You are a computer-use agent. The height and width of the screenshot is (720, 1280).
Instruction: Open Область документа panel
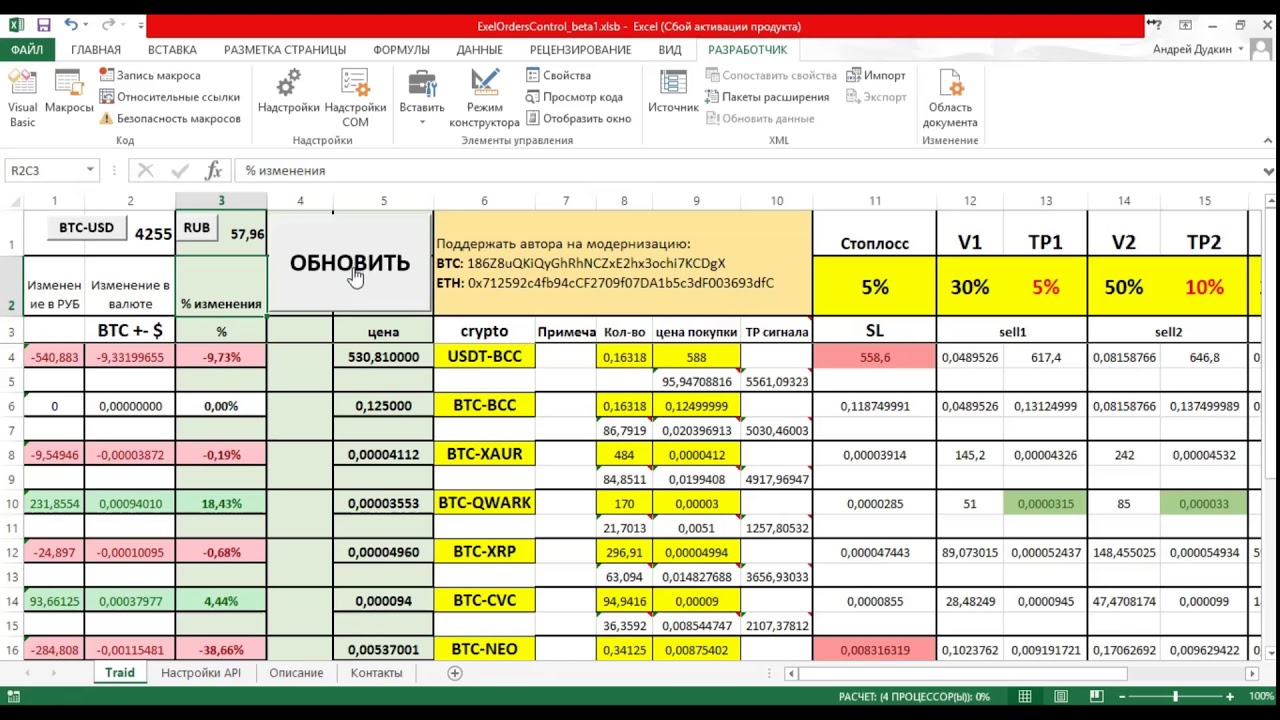(950, 98)
